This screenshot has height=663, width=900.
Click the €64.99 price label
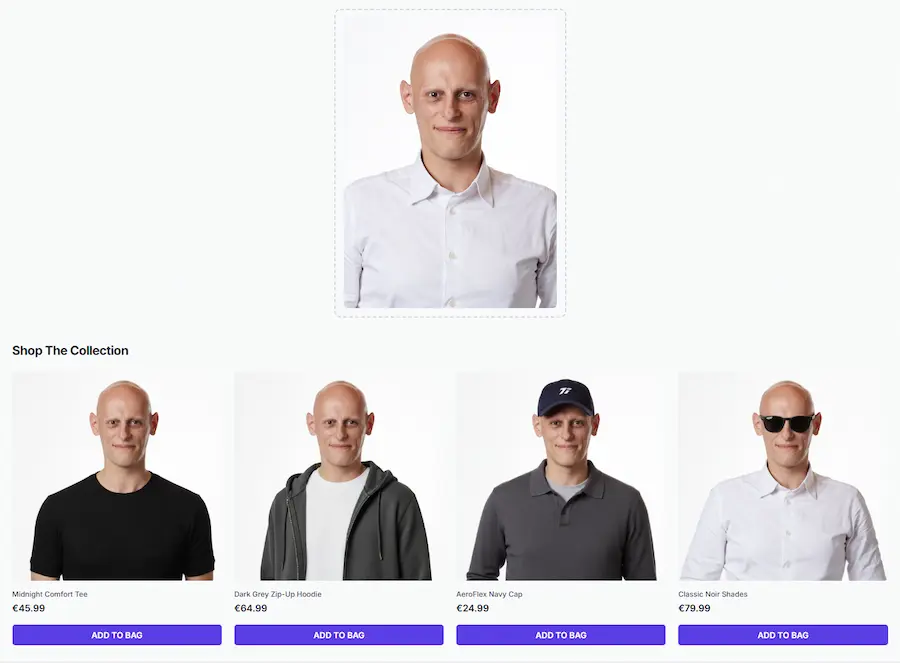tap(251, 608)
